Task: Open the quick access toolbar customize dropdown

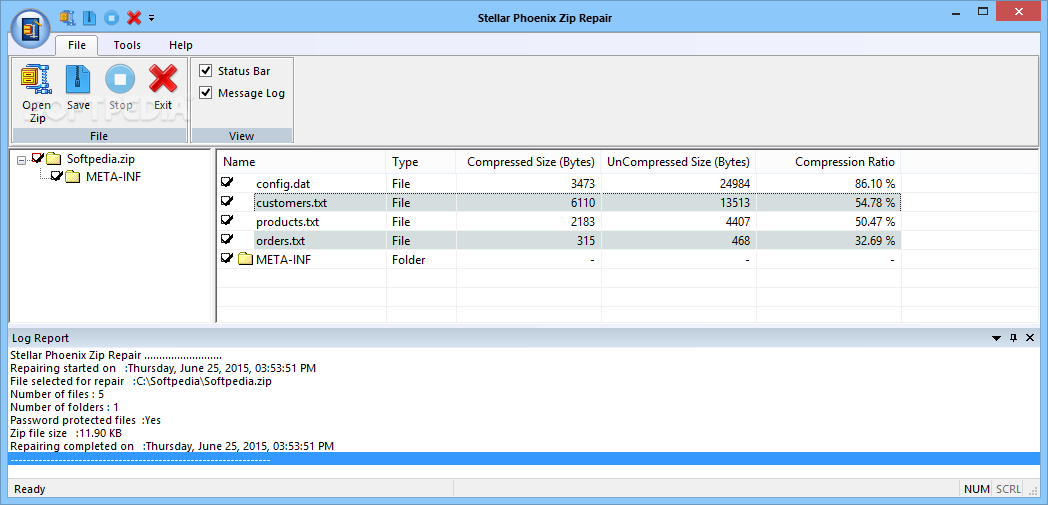Action: click(152, 18)
